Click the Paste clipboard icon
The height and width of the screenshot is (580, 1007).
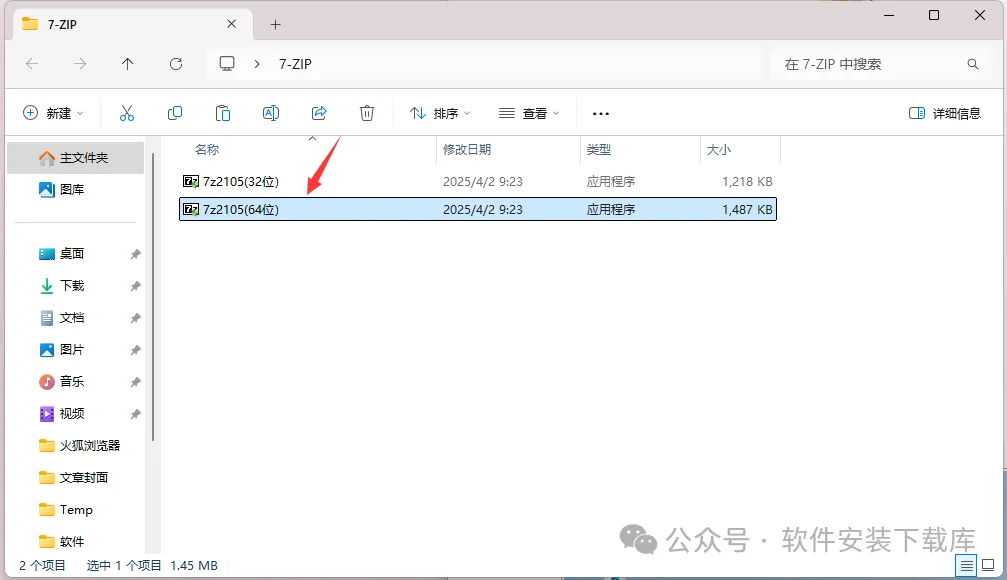click(223, 114)
